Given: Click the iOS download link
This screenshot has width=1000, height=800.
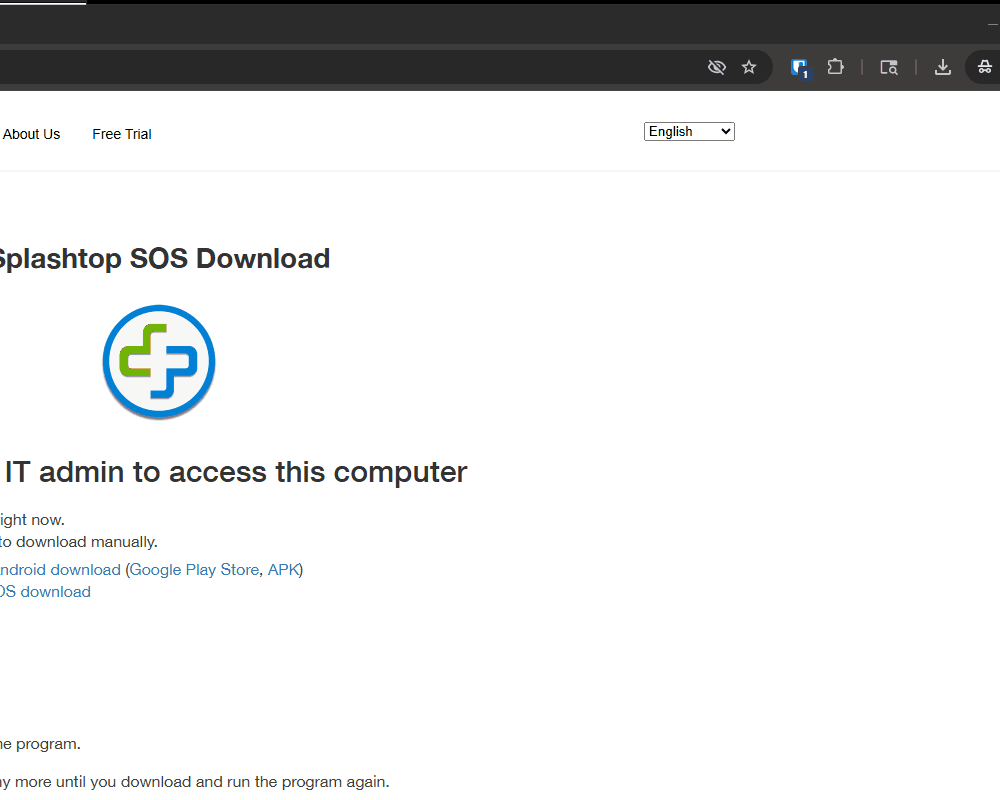Looking at the screenshot, I should point(45,592).
